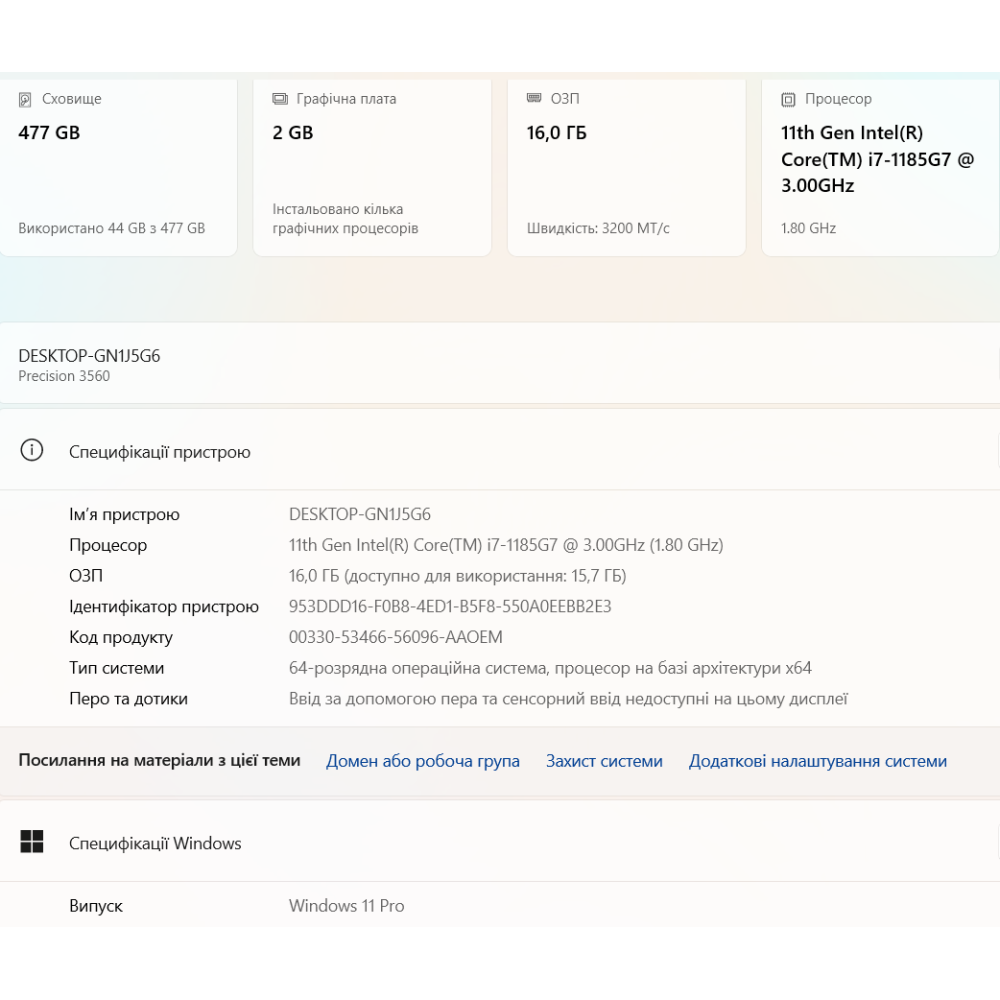Click Windows logo beside Специфікації Windows
Image resolution: width=1000 pixels, height=1000 pixels.
click(32, 842)
